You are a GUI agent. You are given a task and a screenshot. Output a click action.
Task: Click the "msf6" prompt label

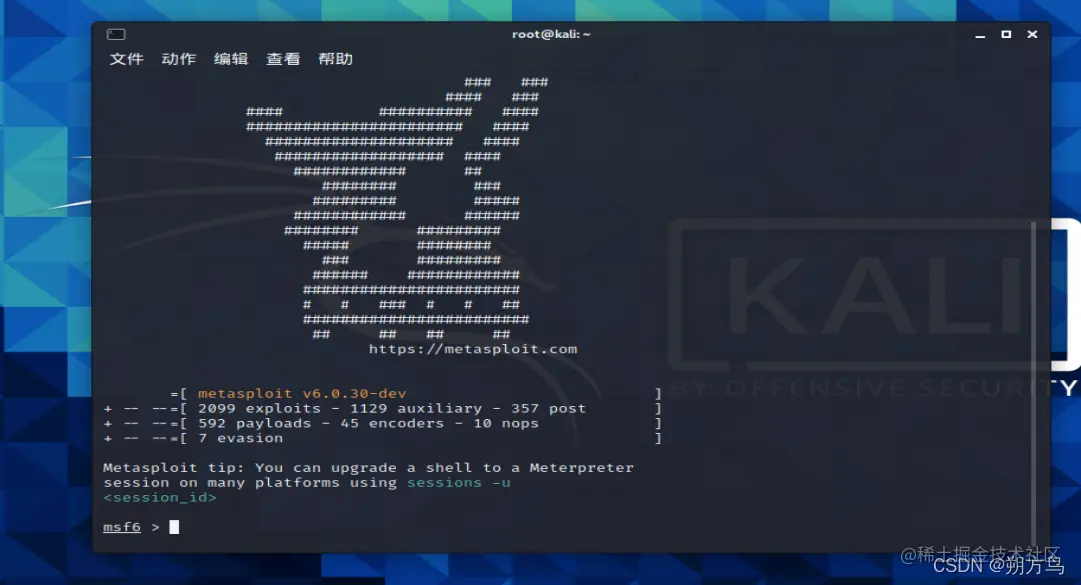tap(122, 527)
